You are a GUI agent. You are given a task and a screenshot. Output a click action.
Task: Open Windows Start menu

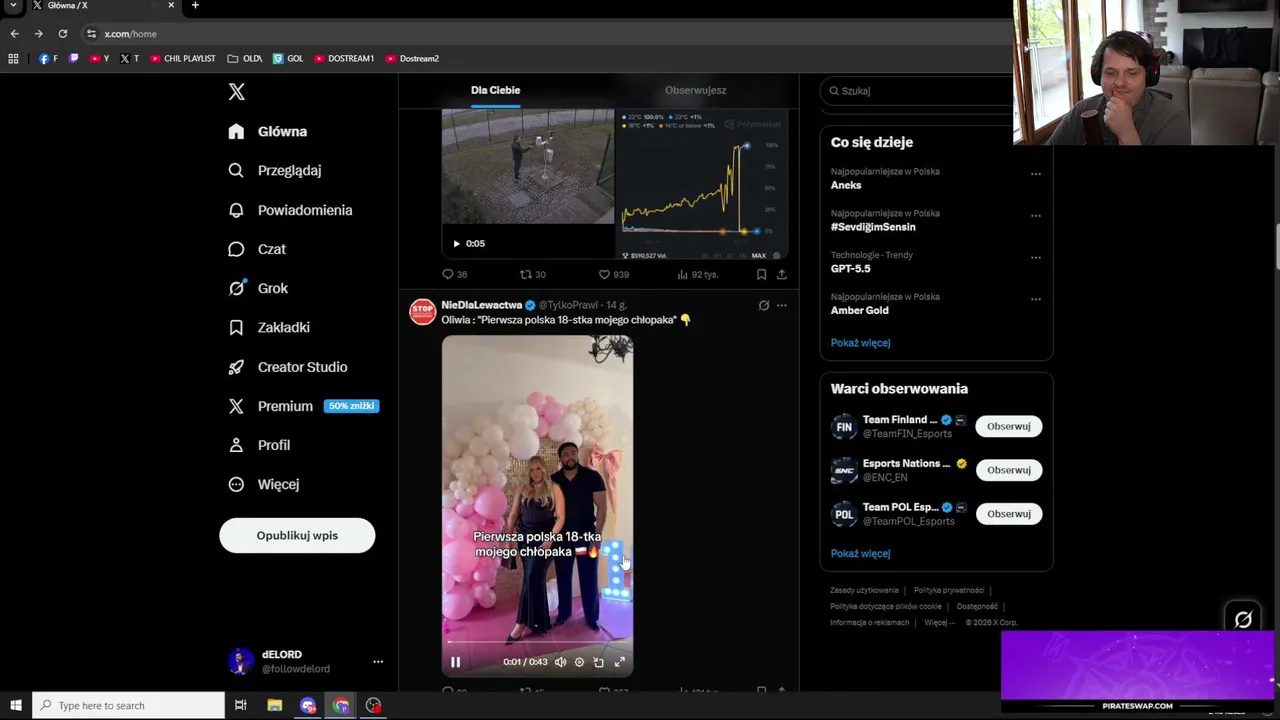(15, 706)
